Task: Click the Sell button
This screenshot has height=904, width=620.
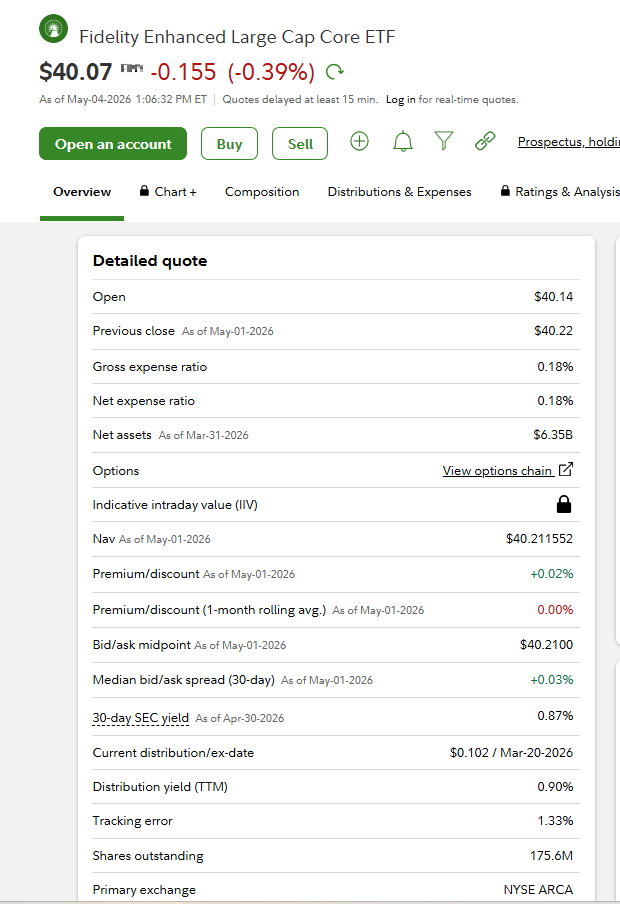Action: pyautogui.click(x=300, y=144)
